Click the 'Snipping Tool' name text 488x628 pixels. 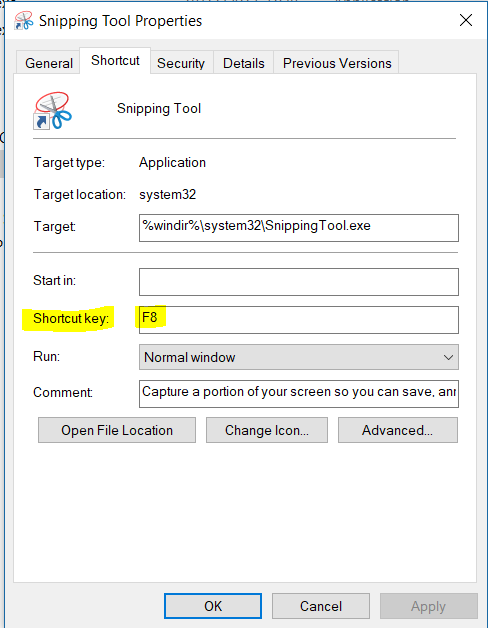click(159, 109)
